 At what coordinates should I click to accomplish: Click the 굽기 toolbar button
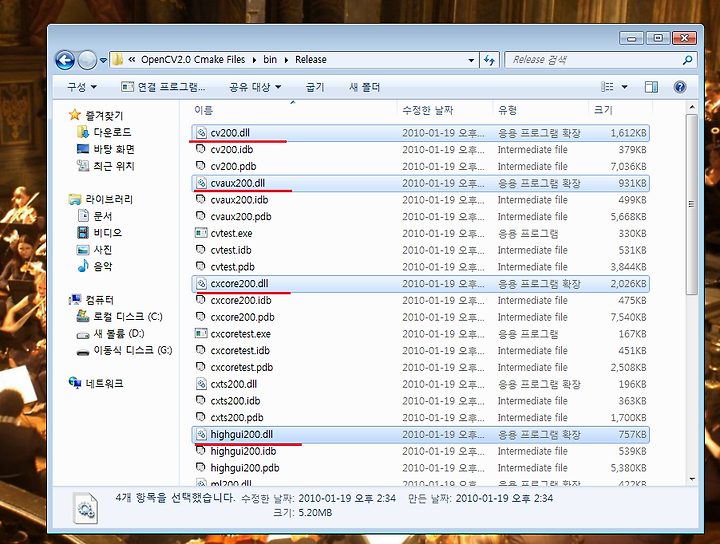(x=315, y=87)
